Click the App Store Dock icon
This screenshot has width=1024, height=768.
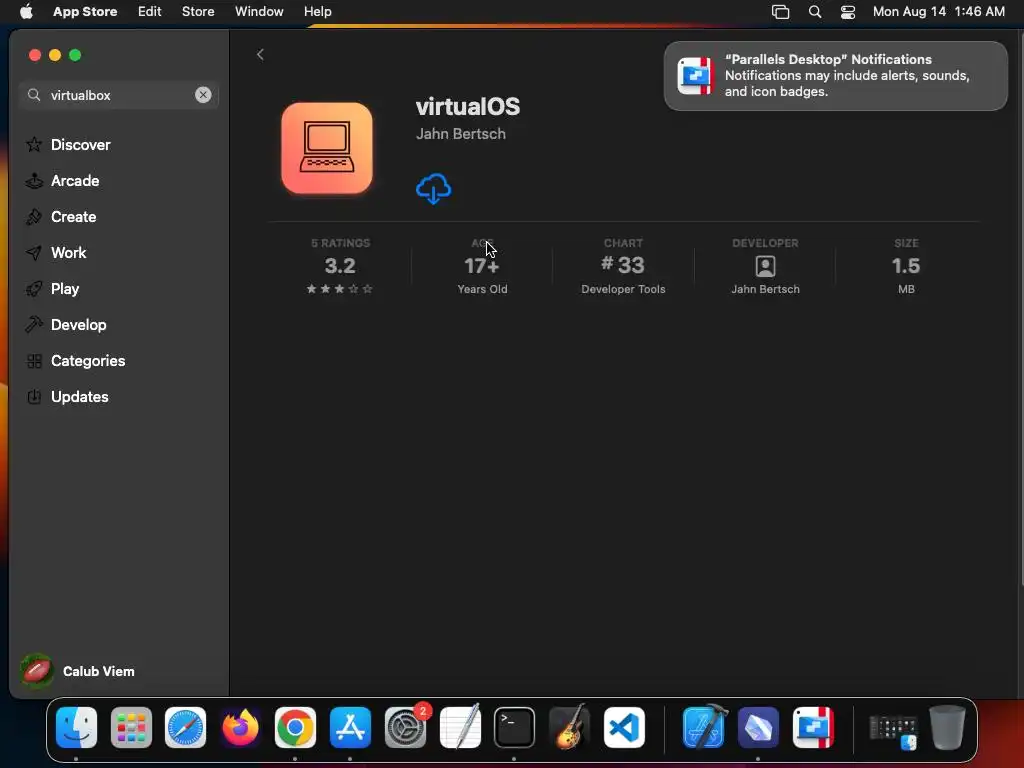[350, 727]
